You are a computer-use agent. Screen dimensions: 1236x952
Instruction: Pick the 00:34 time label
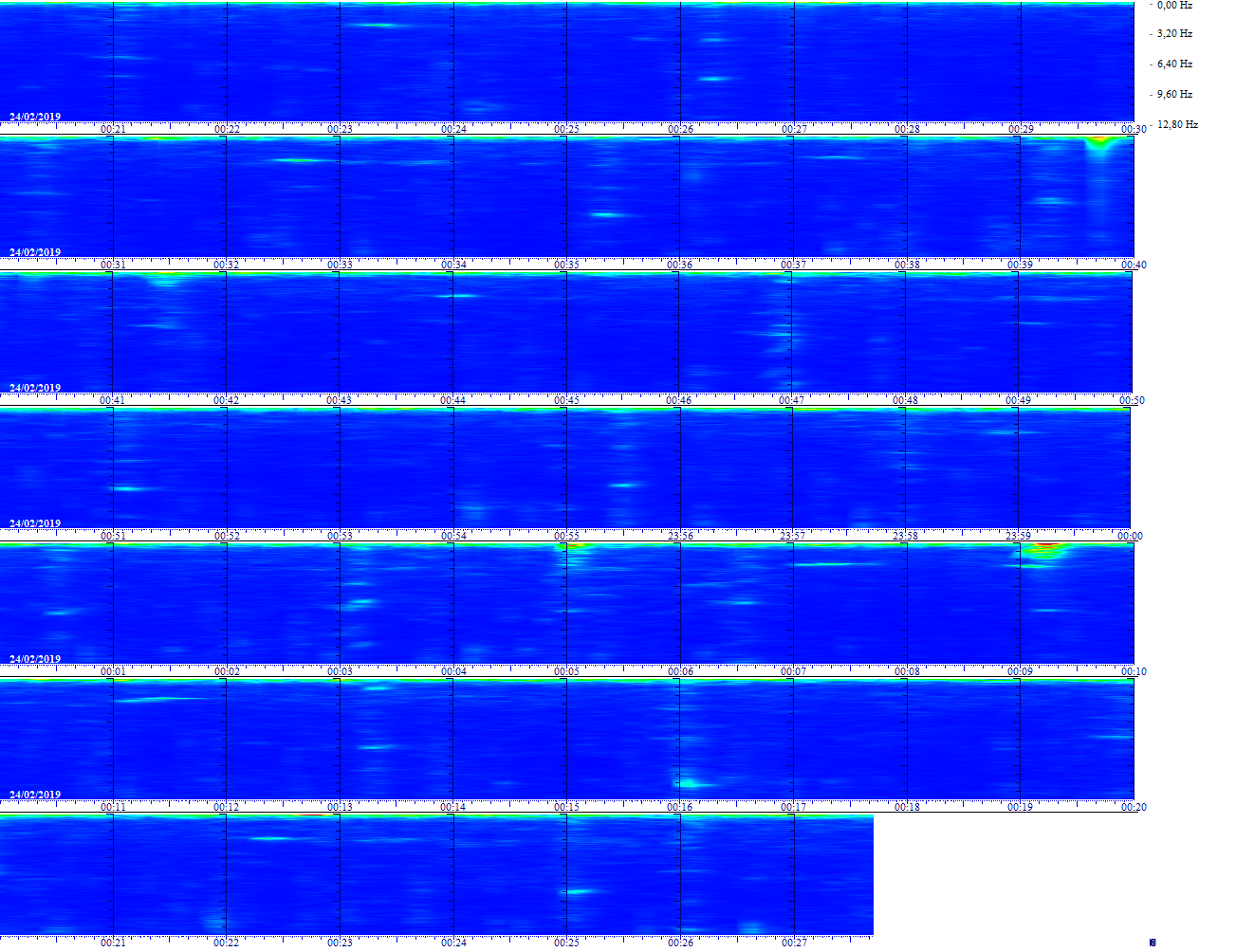click(x=453, y=265)
